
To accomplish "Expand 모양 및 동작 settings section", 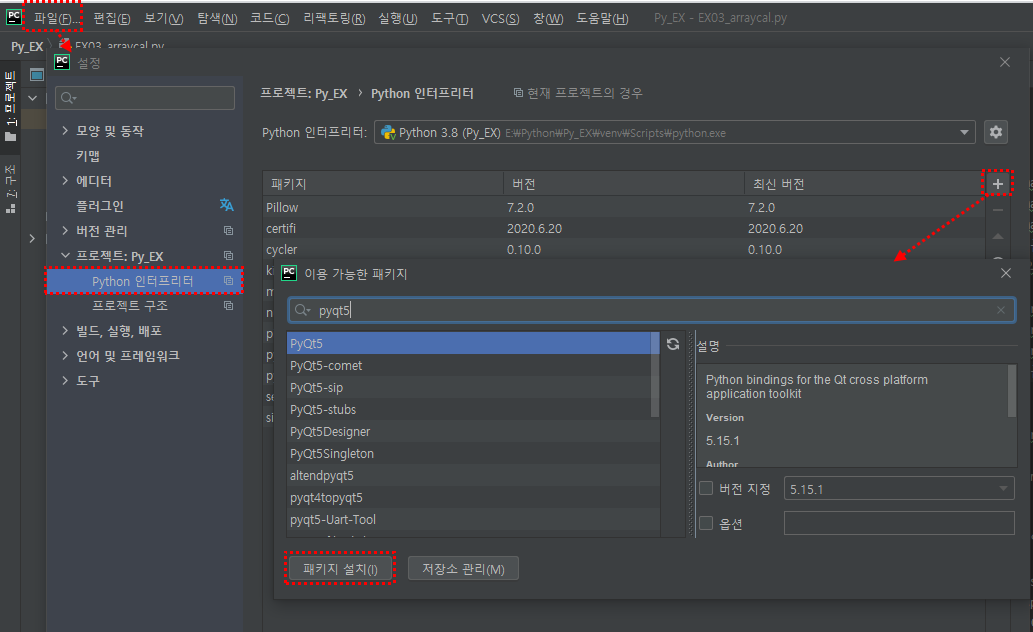I will [x=65, y=130].
